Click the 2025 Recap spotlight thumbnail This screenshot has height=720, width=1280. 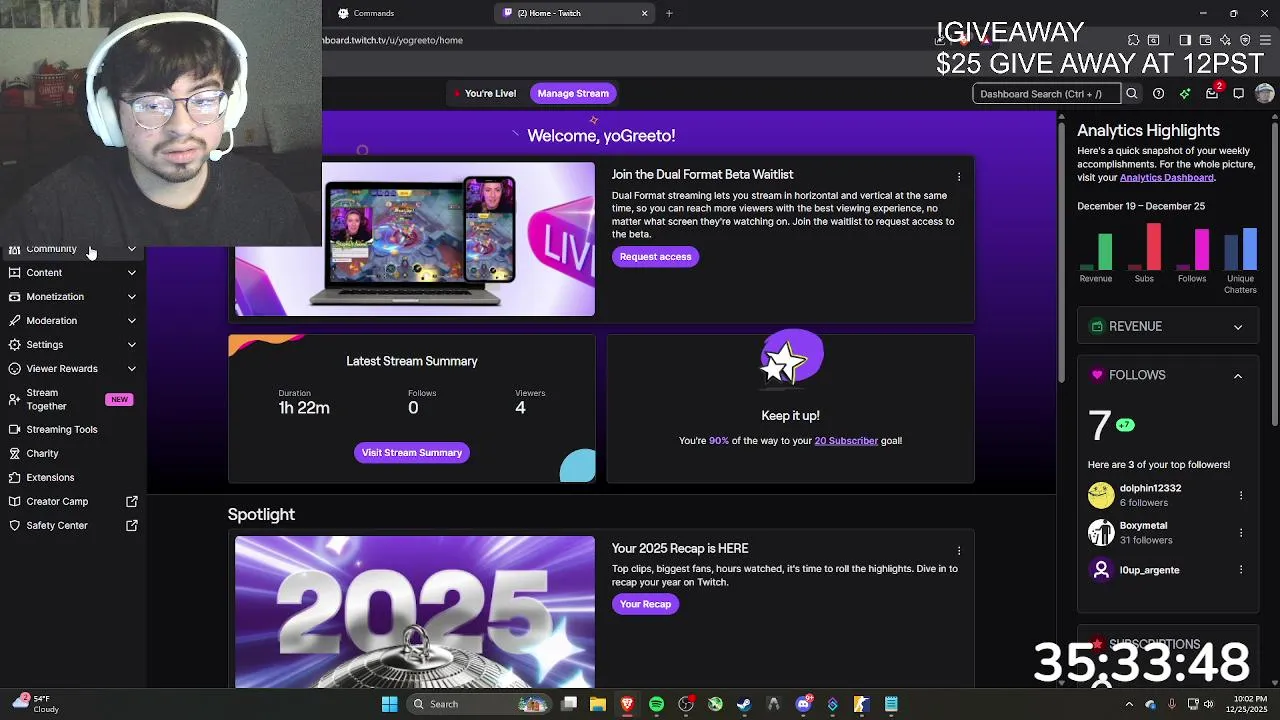pos(414,612)
